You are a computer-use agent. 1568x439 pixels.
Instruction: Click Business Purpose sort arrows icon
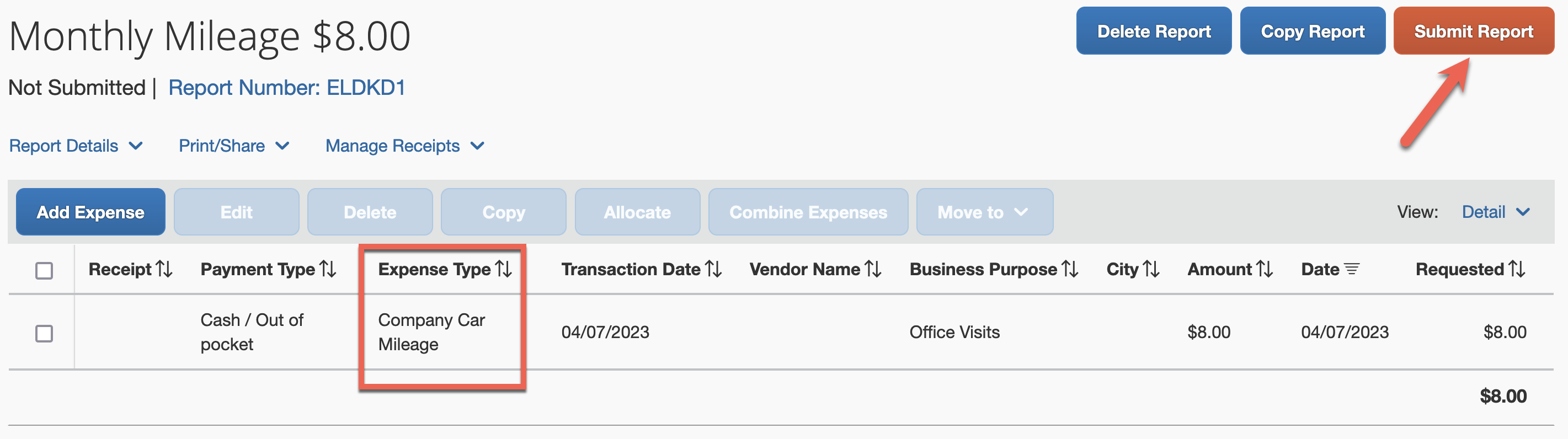(x=1069, y=269)
